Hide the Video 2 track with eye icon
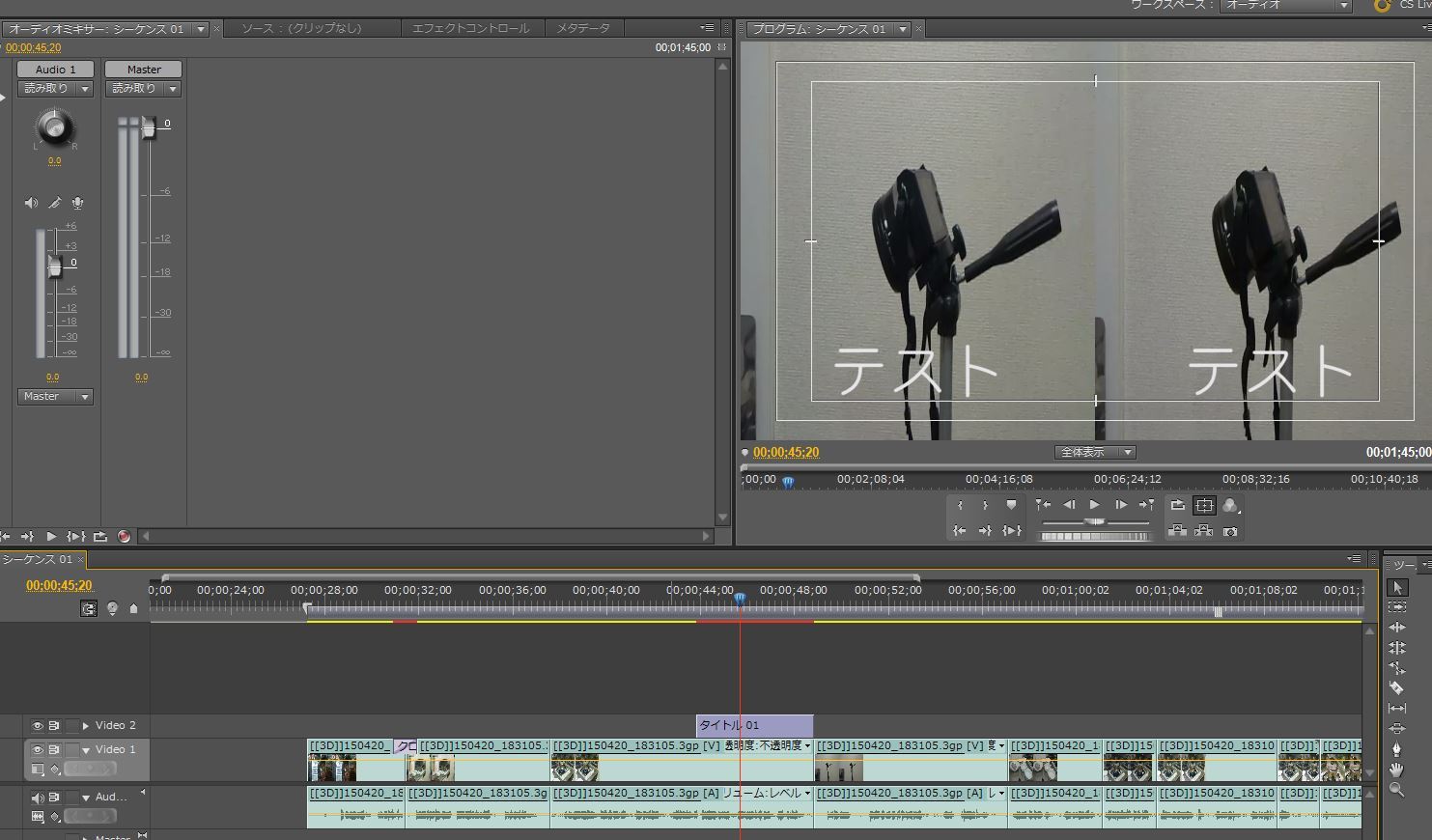1432x840 pixels. coord(38,726)
